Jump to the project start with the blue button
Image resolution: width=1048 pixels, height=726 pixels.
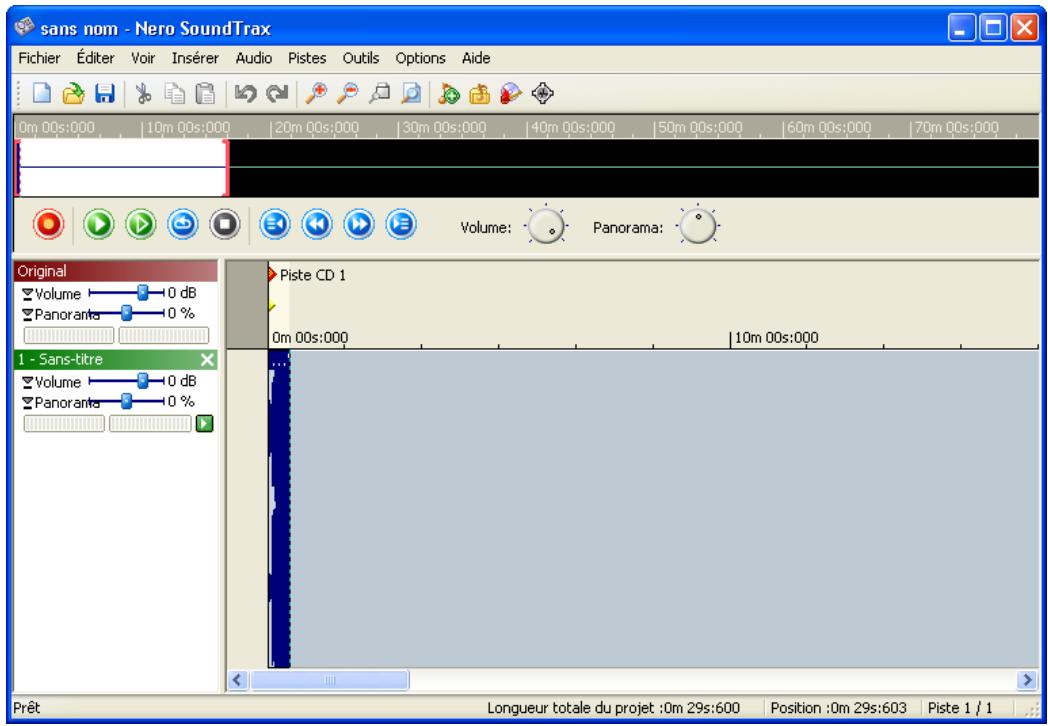point(275,225)
